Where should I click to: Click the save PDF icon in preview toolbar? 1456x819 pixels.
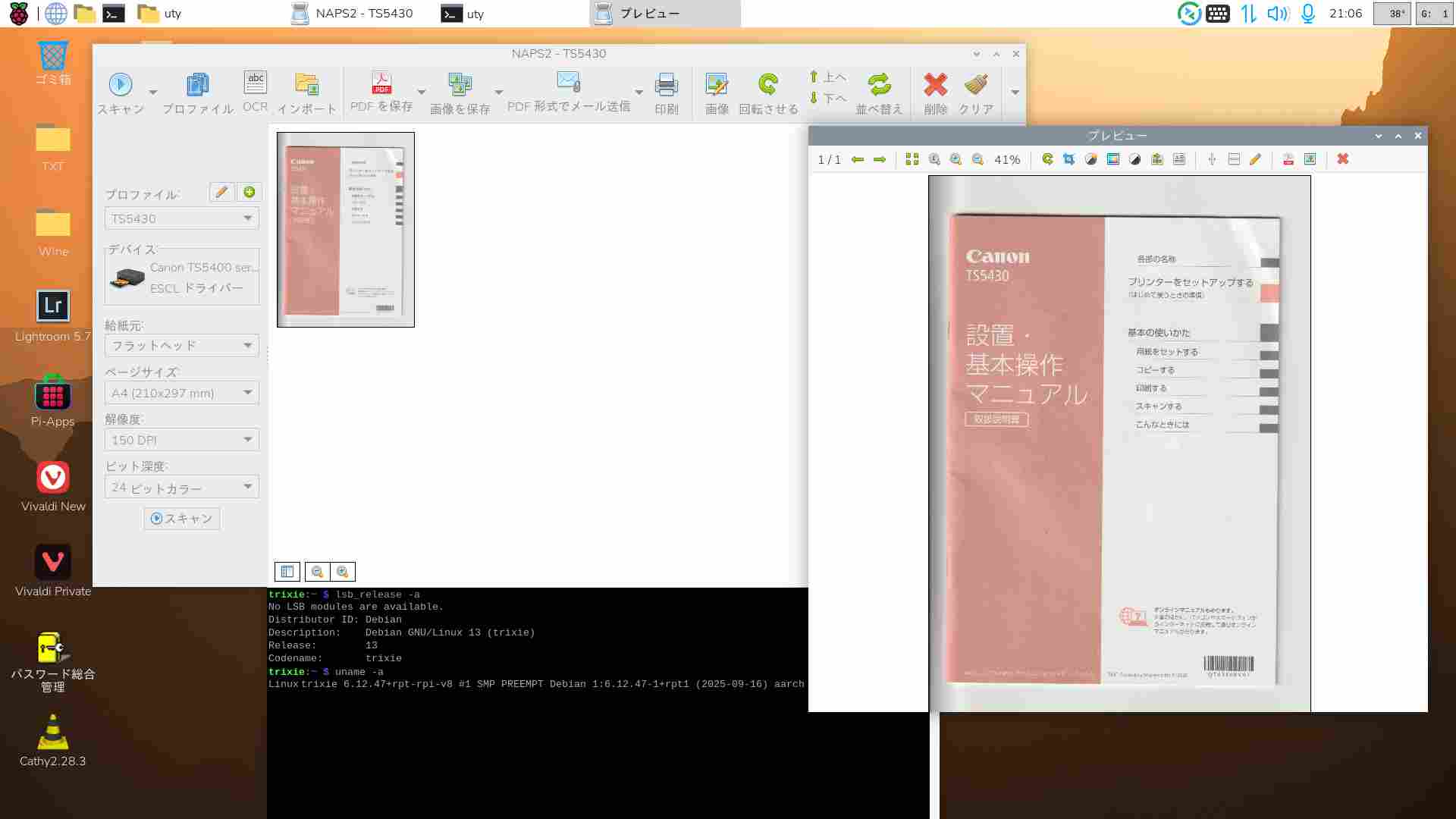(1288, 159)
